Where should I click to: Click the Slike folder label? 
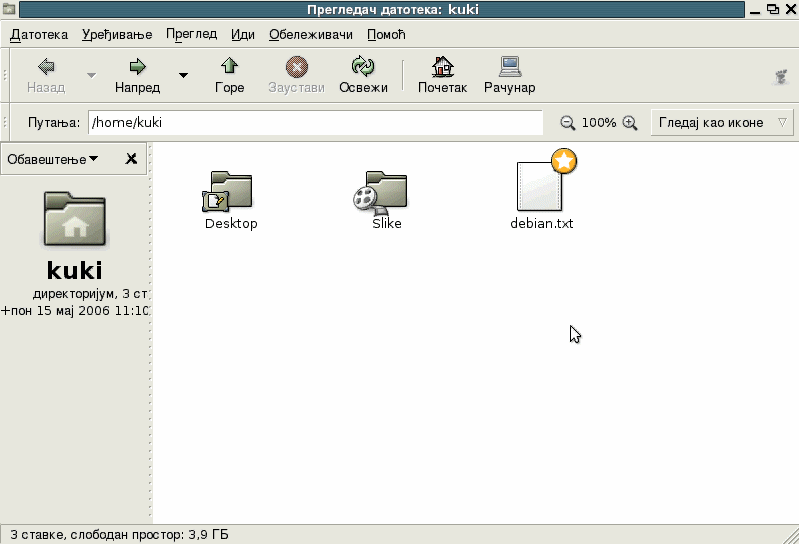(x=387, y=224)
